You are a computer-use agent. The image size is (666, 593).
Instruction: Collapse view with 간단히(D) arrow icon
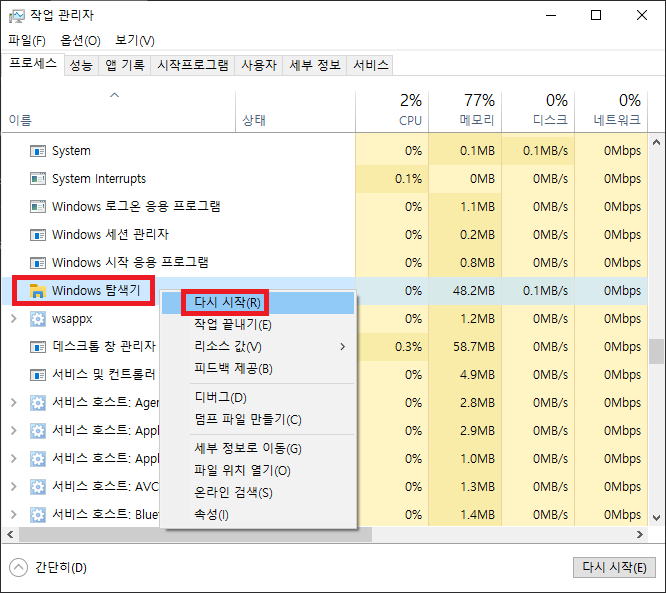tap(18, 568)
